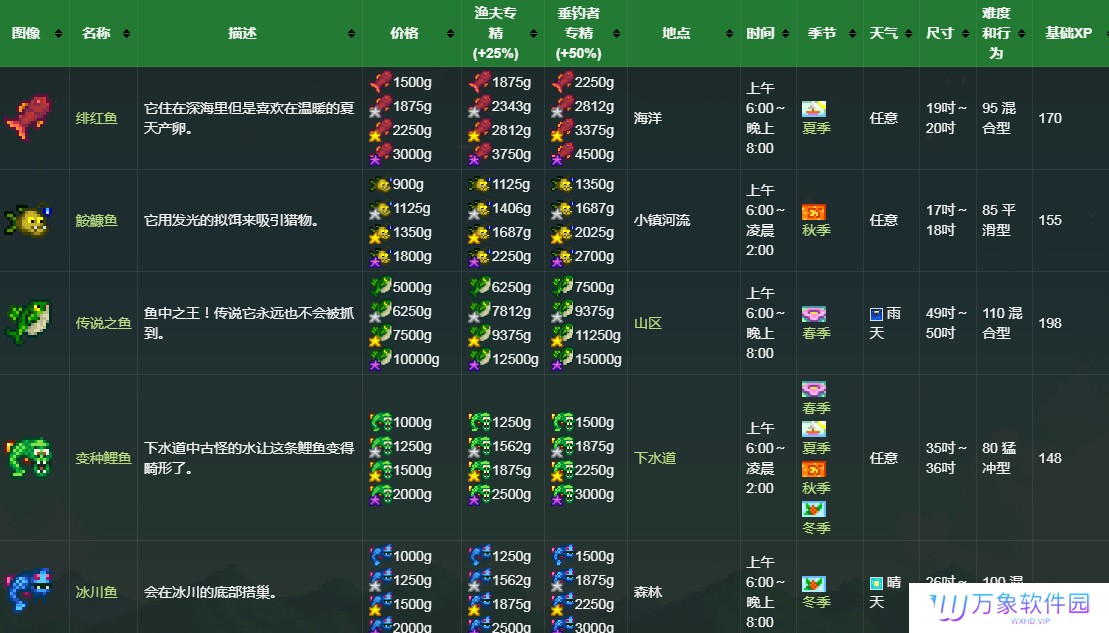Click the winter season icon in 变种鲤鱼 row
The image size is (1109, 633).
pyautogui.click(x=813, y=509)
